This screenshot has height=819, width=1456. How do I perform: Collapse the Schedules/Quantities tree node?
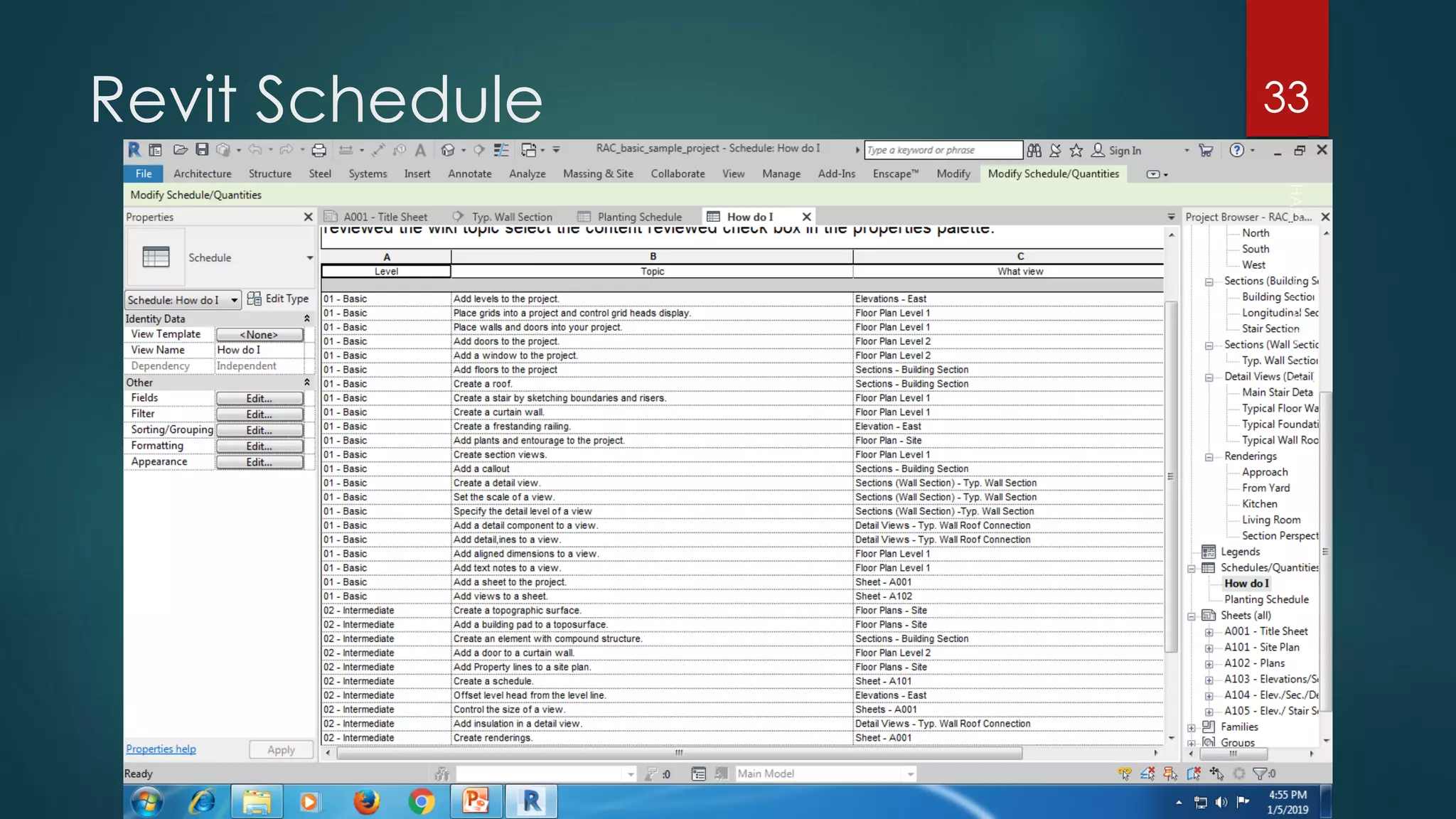[1192, 569]
